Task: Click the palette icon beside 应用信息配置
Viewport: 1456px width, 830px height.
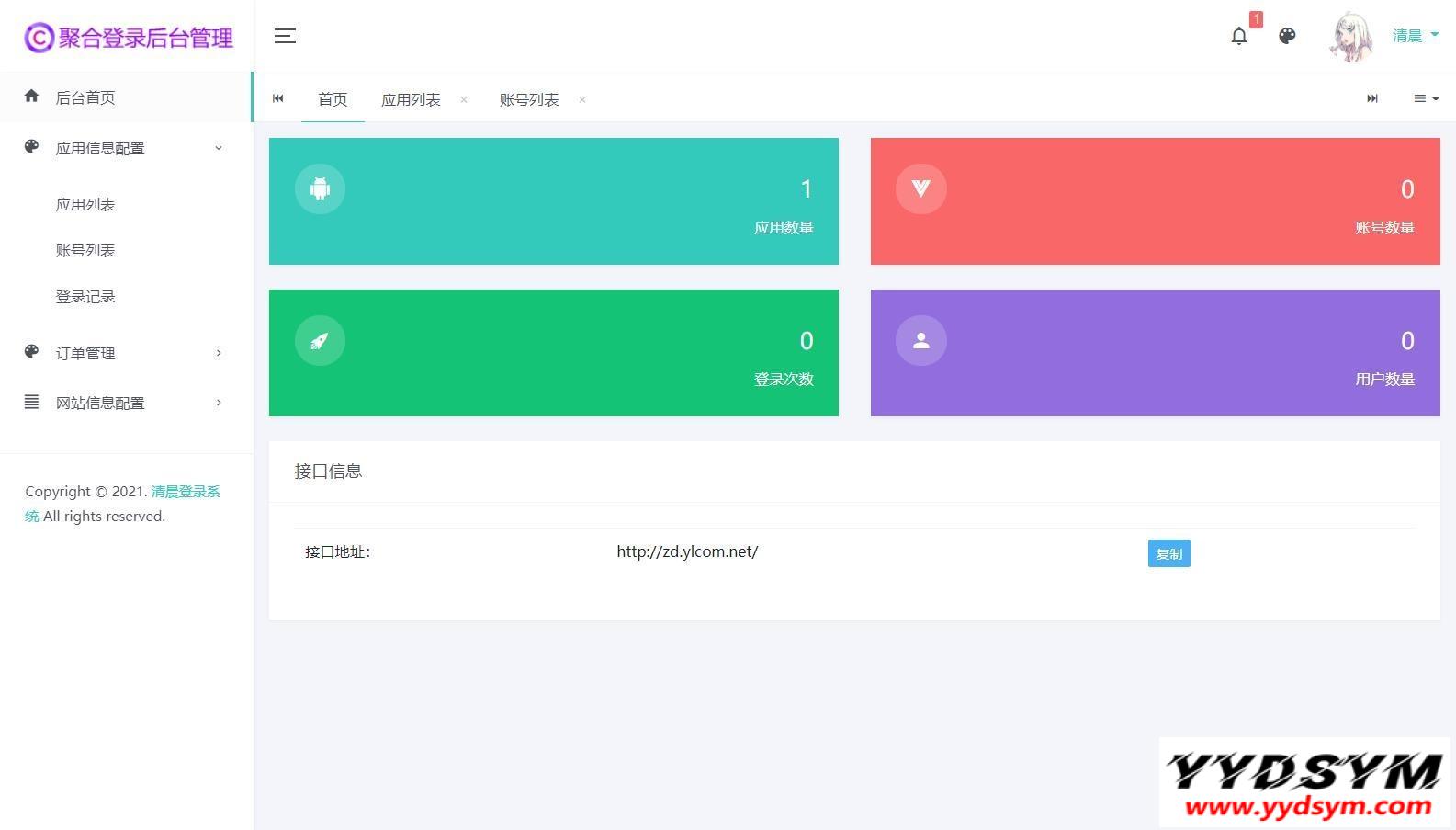Action: click(x=31, y=147)
